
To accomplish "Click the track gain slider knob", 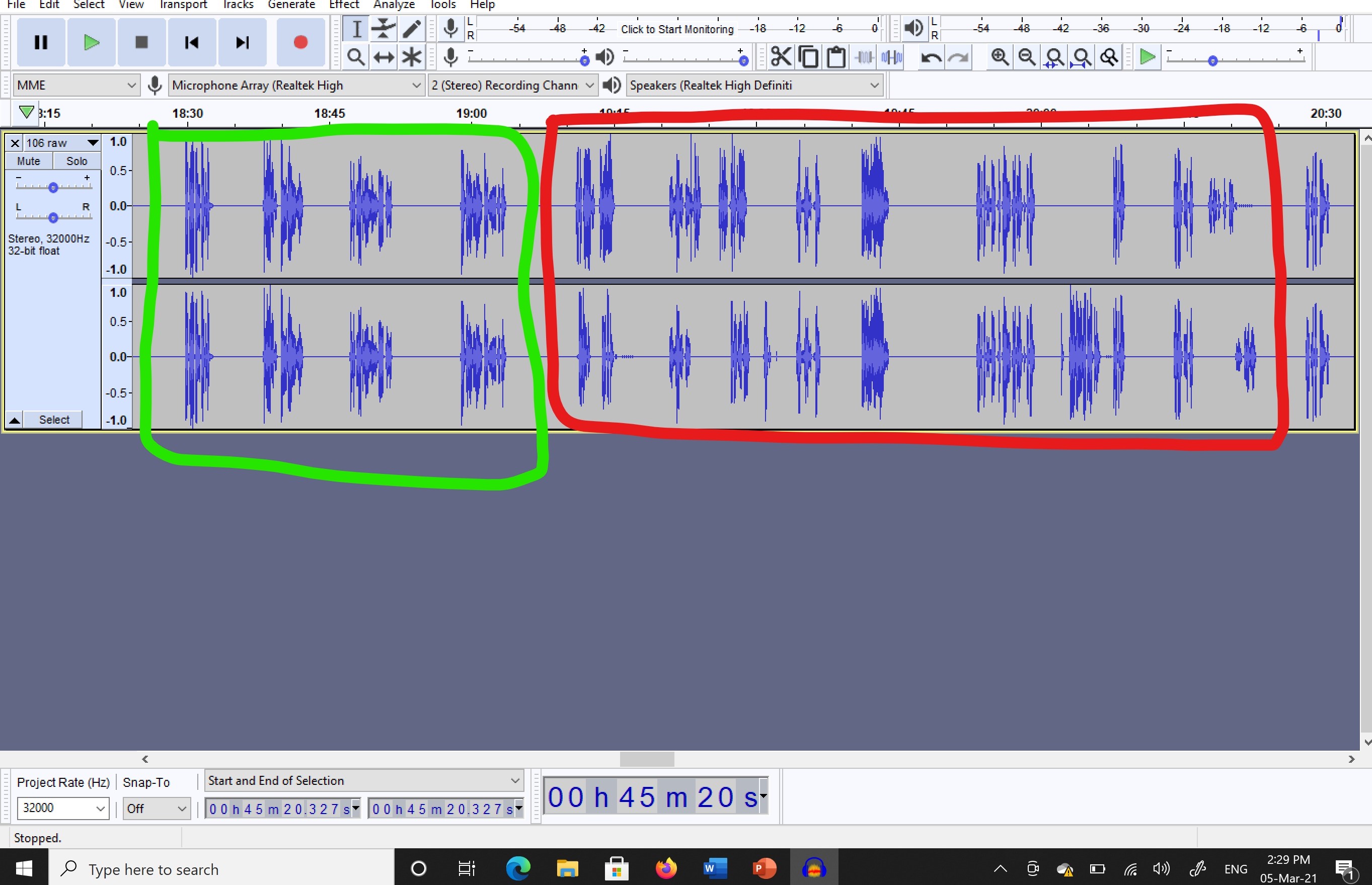I will tap(53, 187).
